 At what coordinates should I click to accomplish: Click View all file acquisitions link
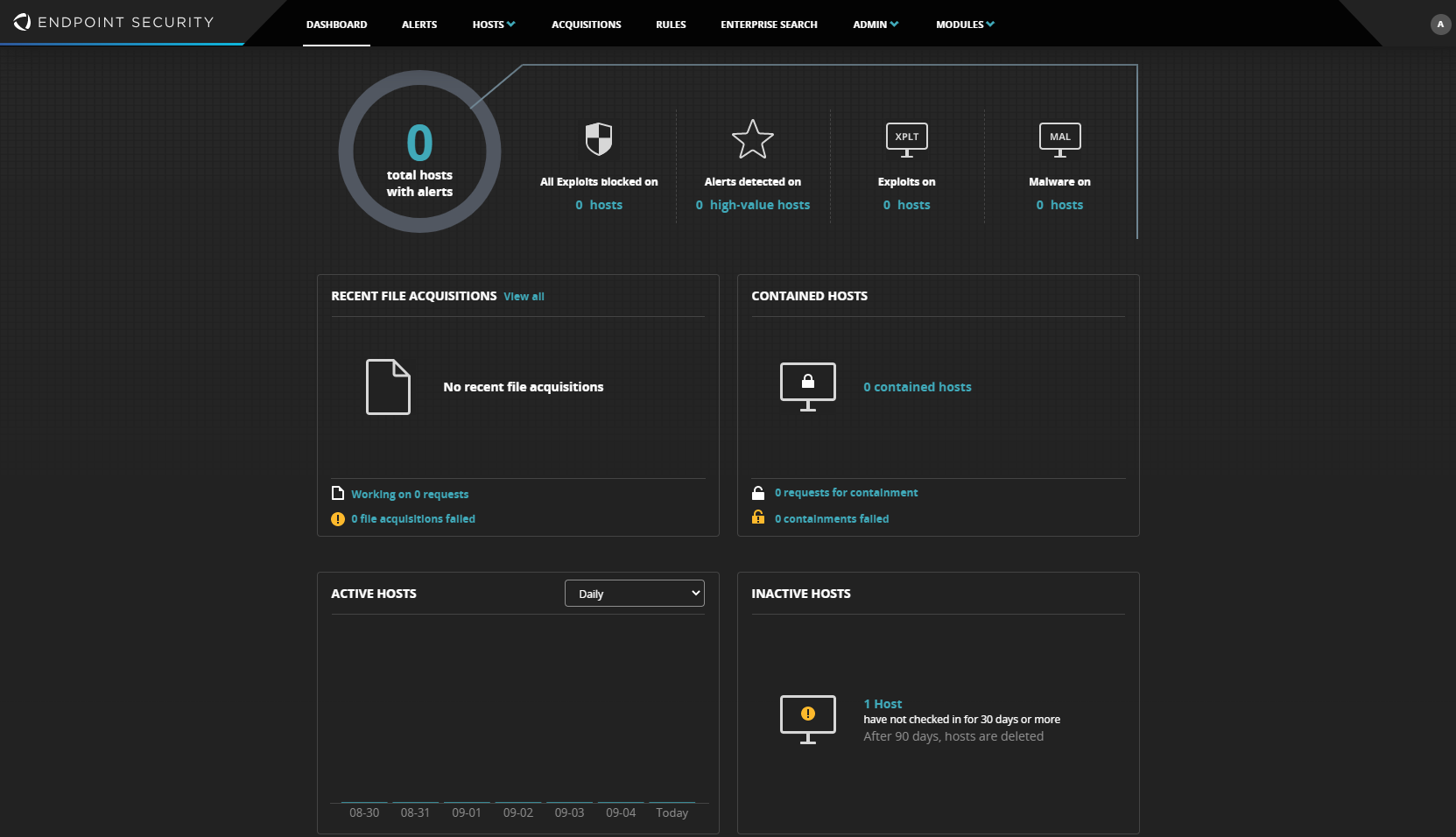click(x=524, y=297)
